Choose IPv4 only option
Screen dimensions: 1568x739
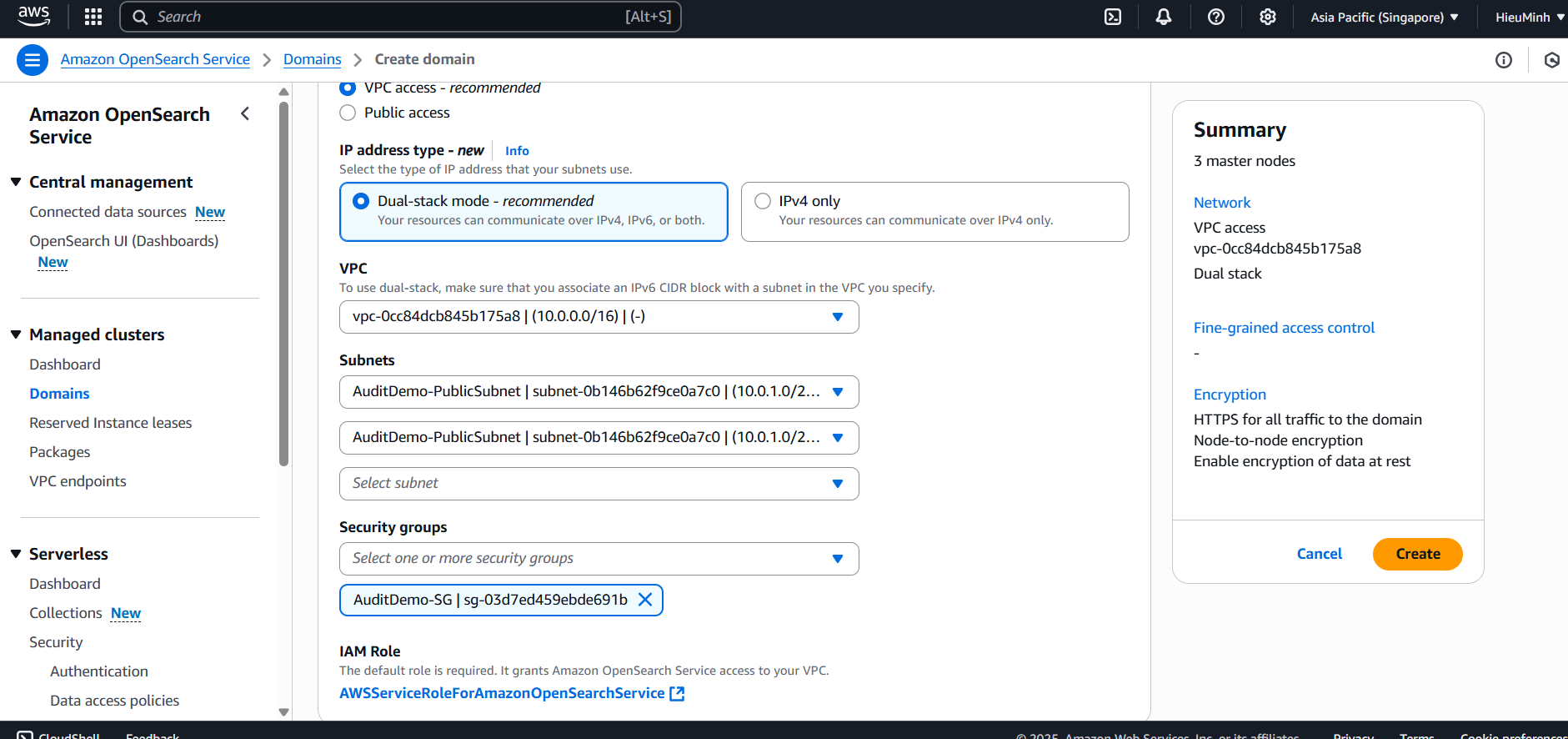pos(934,212)
